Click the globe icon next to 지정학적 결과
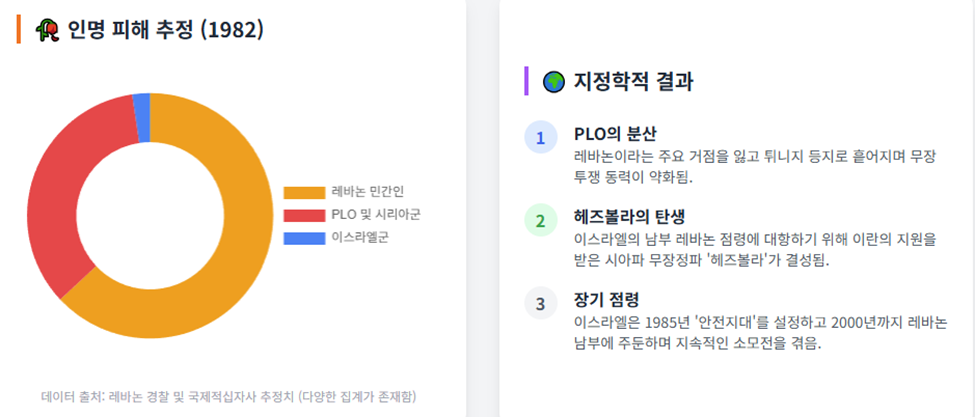 (x=553, y=81)
